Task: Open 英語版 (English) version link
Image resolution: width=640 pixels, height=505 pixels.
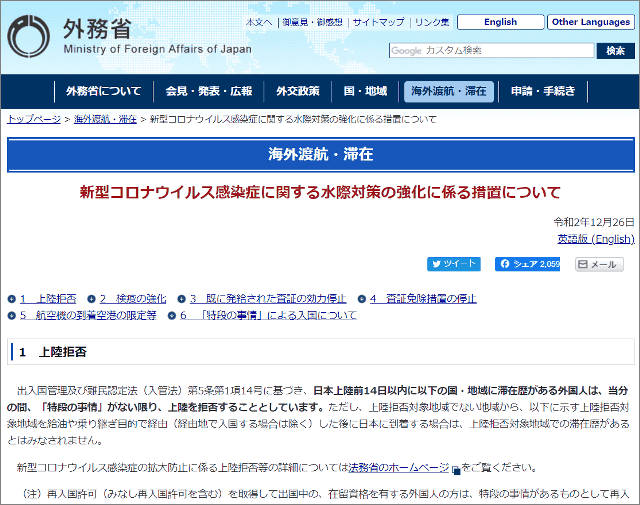Action: coord(596,239)
